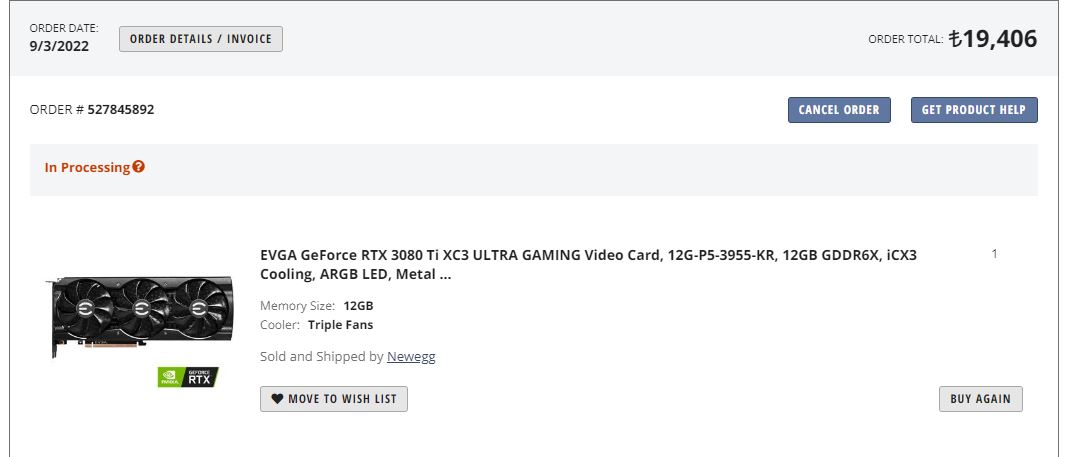
Task: Open the Order Details / Invoice page
Action: point(201,39)
